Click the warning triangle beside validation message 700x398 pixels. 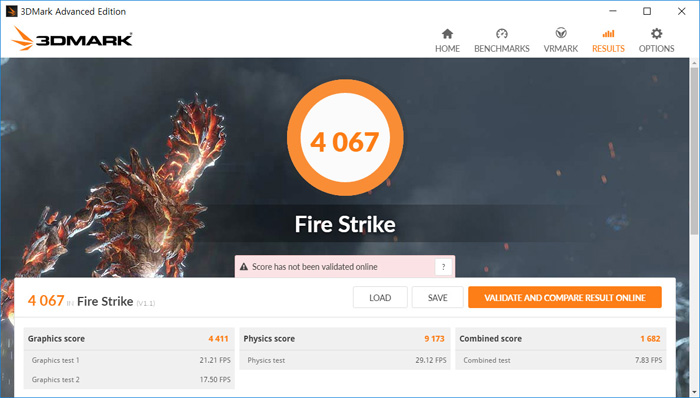(244, 267)
